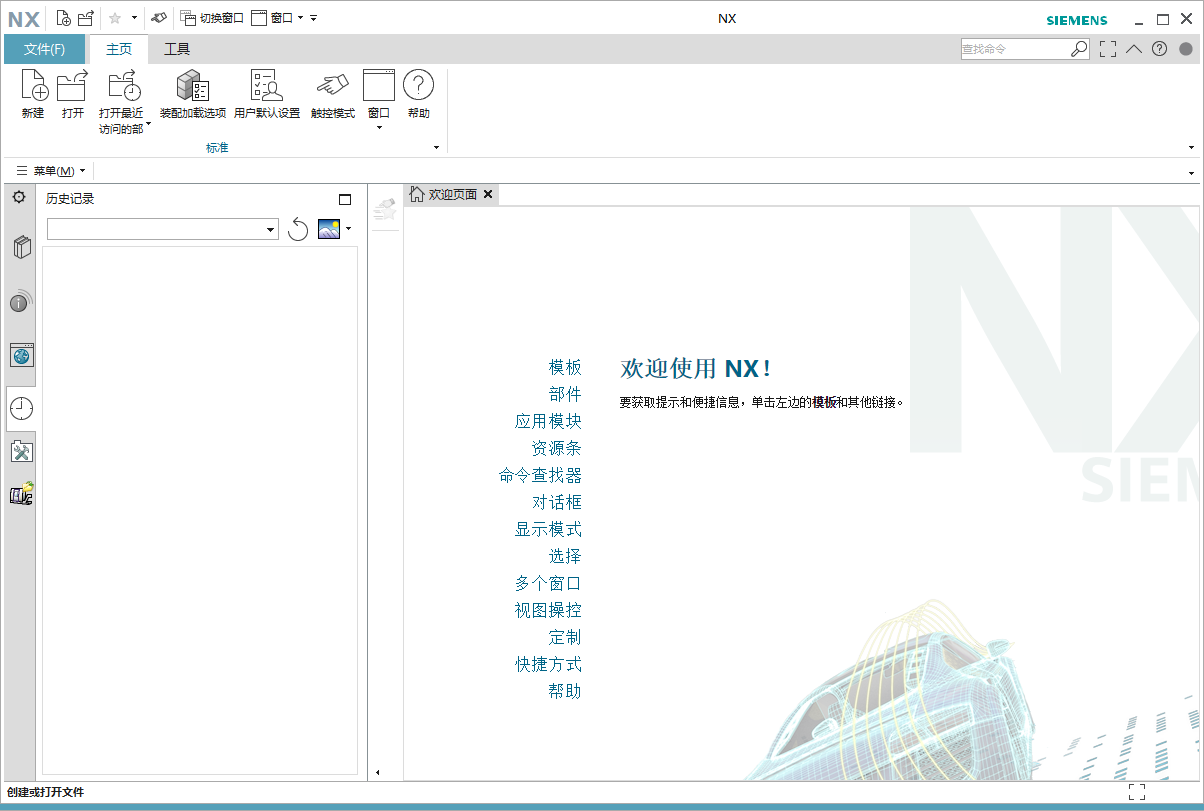Switch to the 主页 ribbon tab
This screenshot has height=811, width=1204.
pos(119,49)
